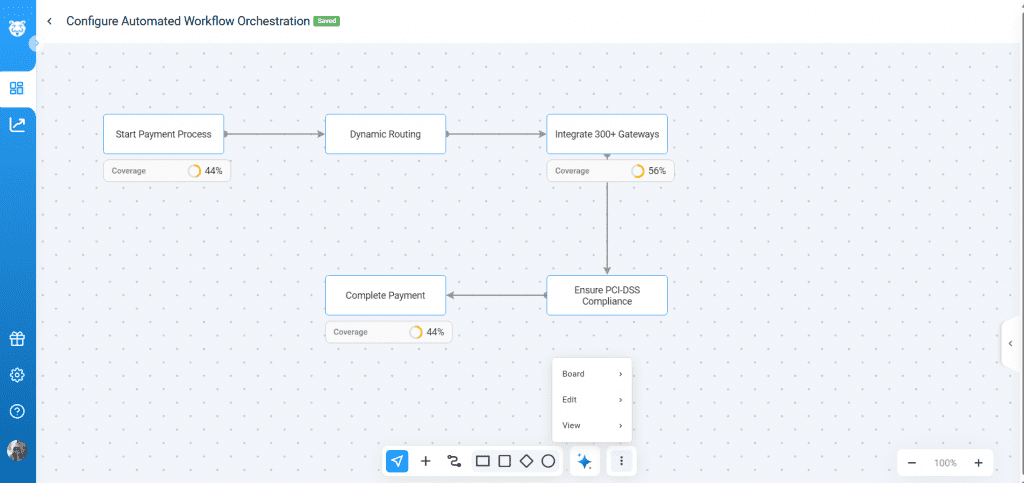Expand the View submenu
Viewport: 1024px width, 483px height.
point(592,426)
